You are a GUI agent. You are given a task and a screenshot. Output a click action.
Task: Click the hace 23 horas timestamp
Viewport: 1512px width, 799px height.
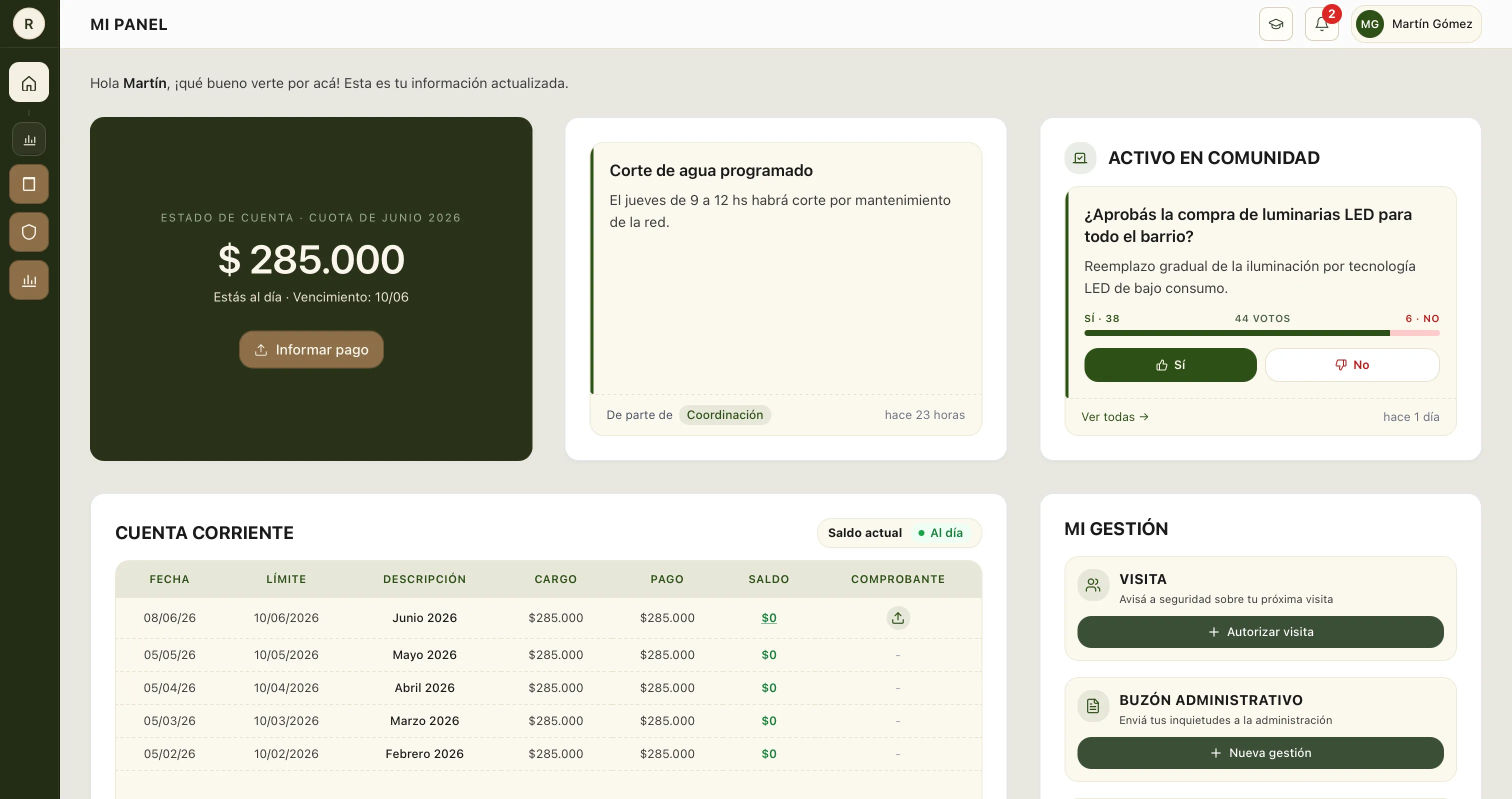(924, 415)
